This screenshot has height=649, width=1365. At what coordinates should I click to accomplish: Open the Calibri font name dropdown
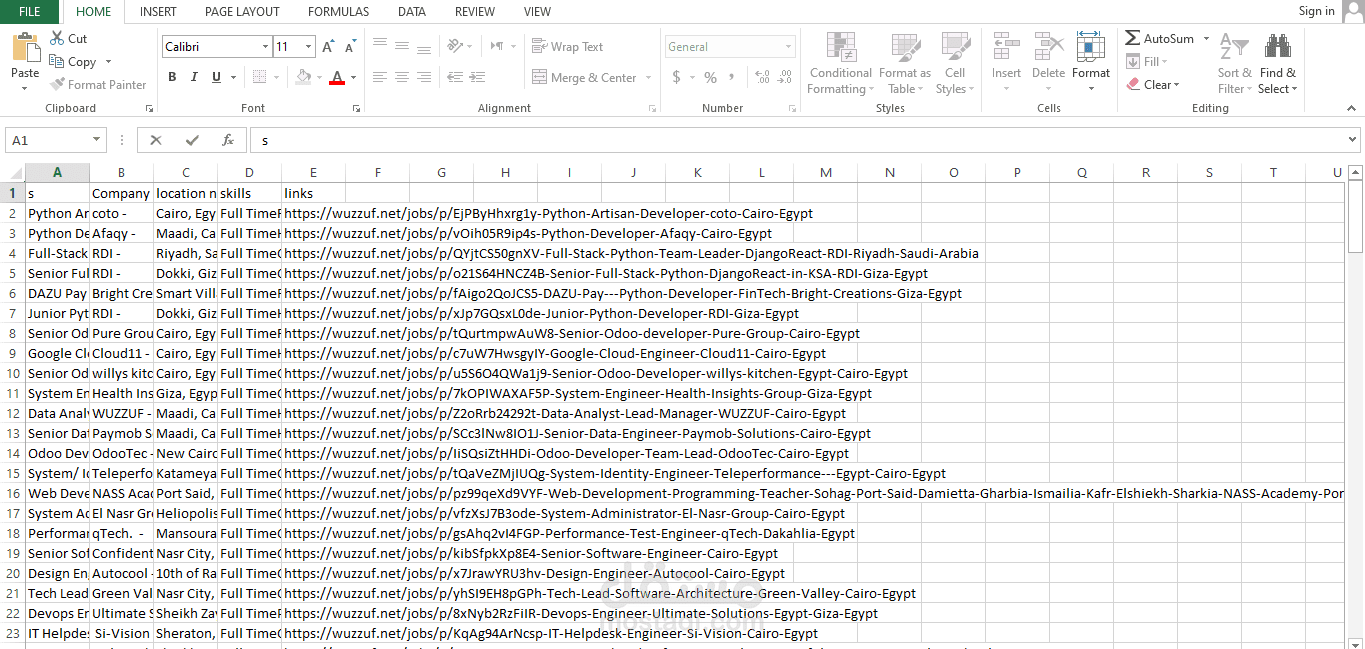[x=265, y=47]
